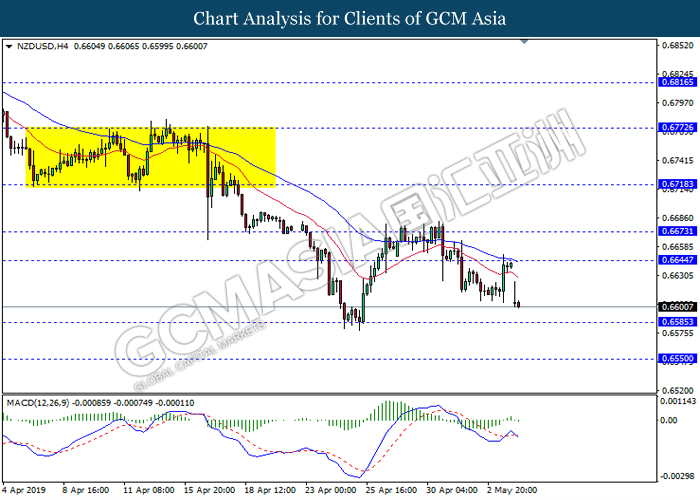Select the 0.66447 price level label
This screenshot has width=700, height=500.
pyautogui.click(x=677, y=260)
